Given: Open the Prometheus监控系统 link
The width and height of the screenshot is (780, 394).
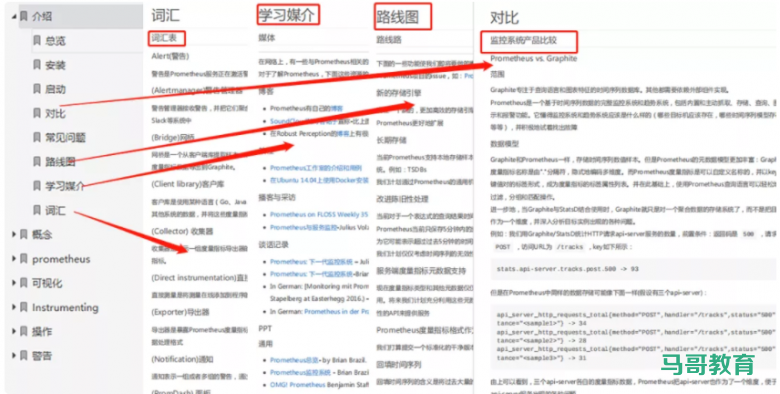Looking at the screenshot, I should pyautogui.click(x=300, y=372).
